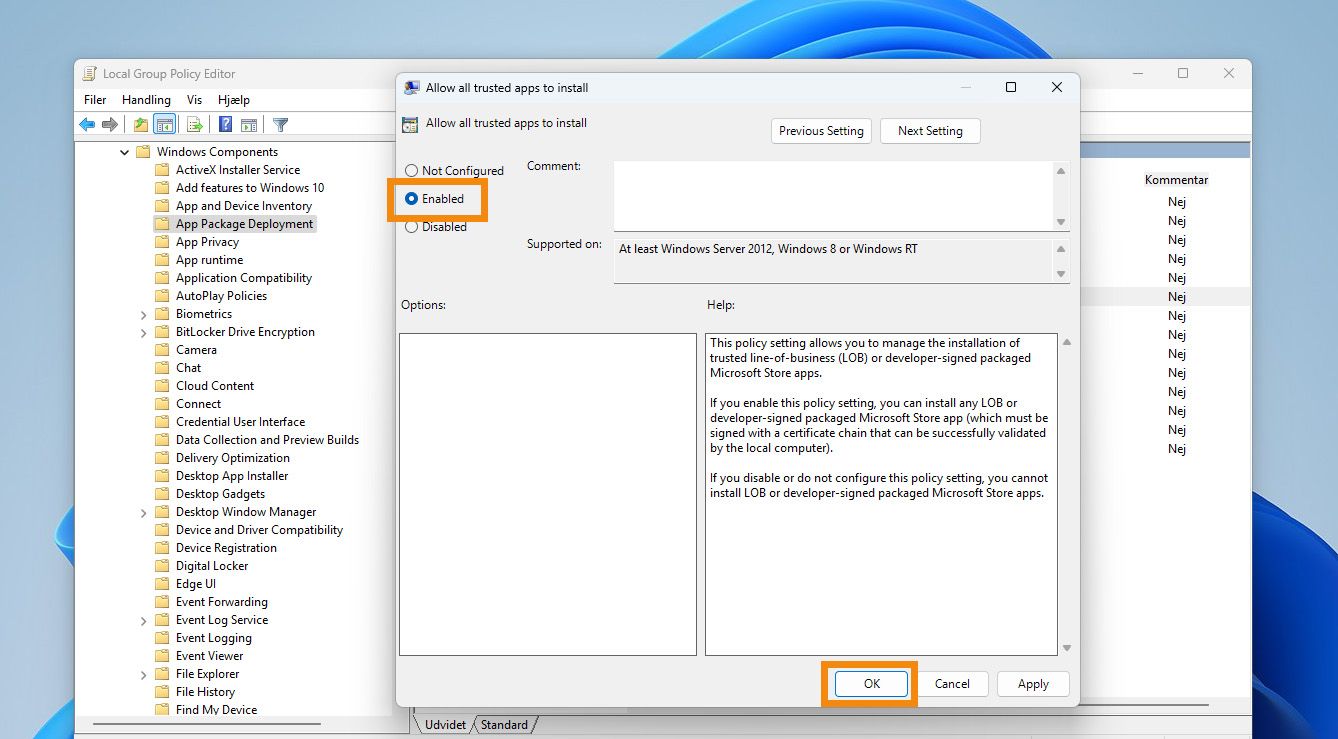Switch to the Standard tab
The image size is (1338, 739).
504,725
